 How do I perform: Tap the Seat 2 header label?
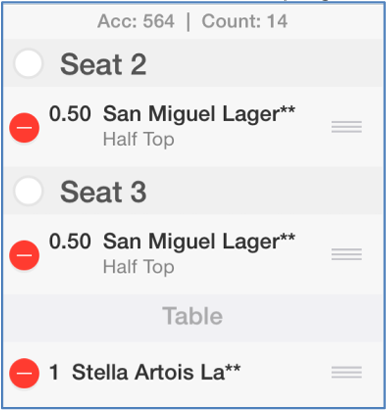[103, 64]
